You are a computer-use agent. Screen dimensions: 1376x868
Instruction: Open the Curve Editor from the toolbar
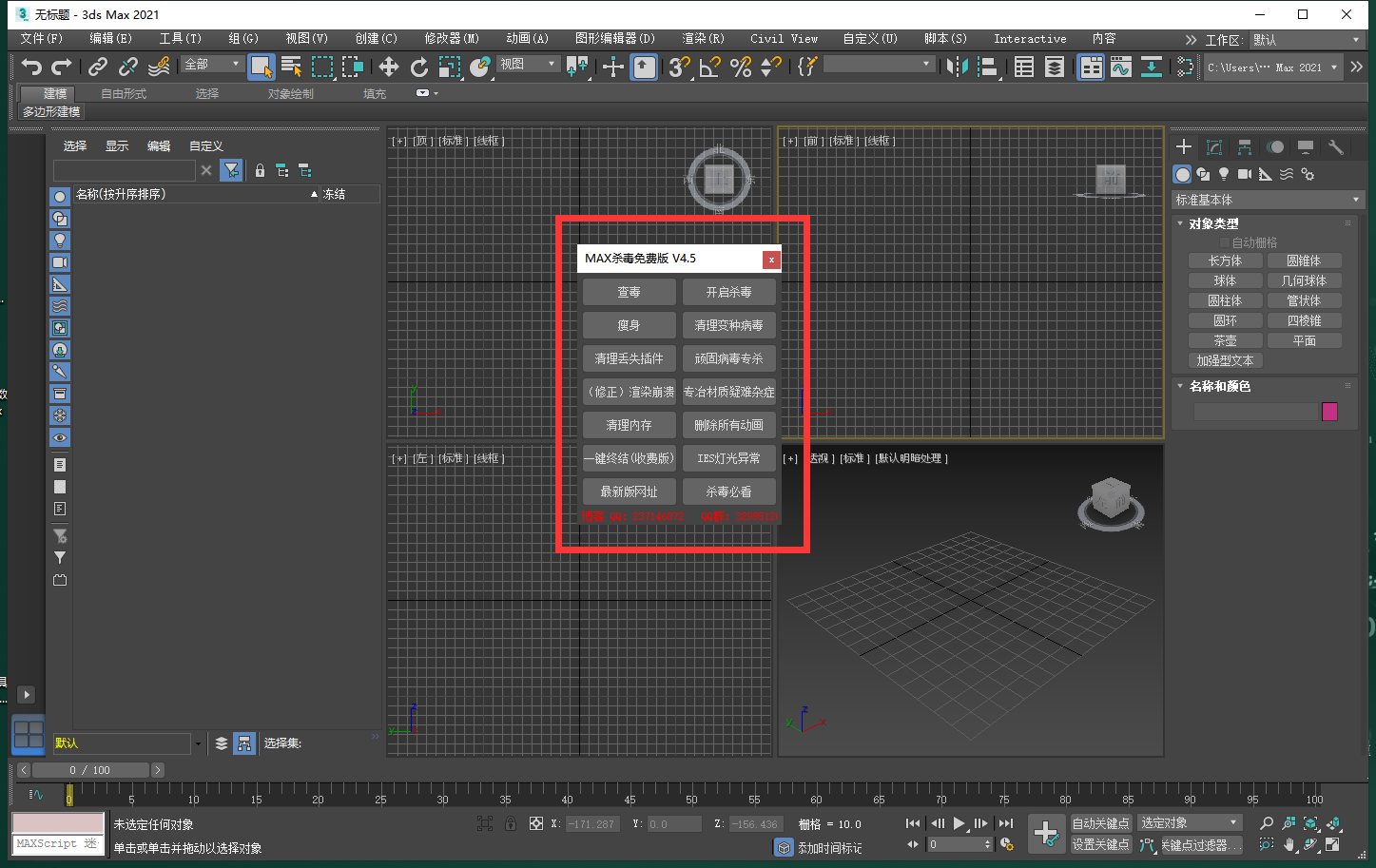click(x=1121, y=67)
